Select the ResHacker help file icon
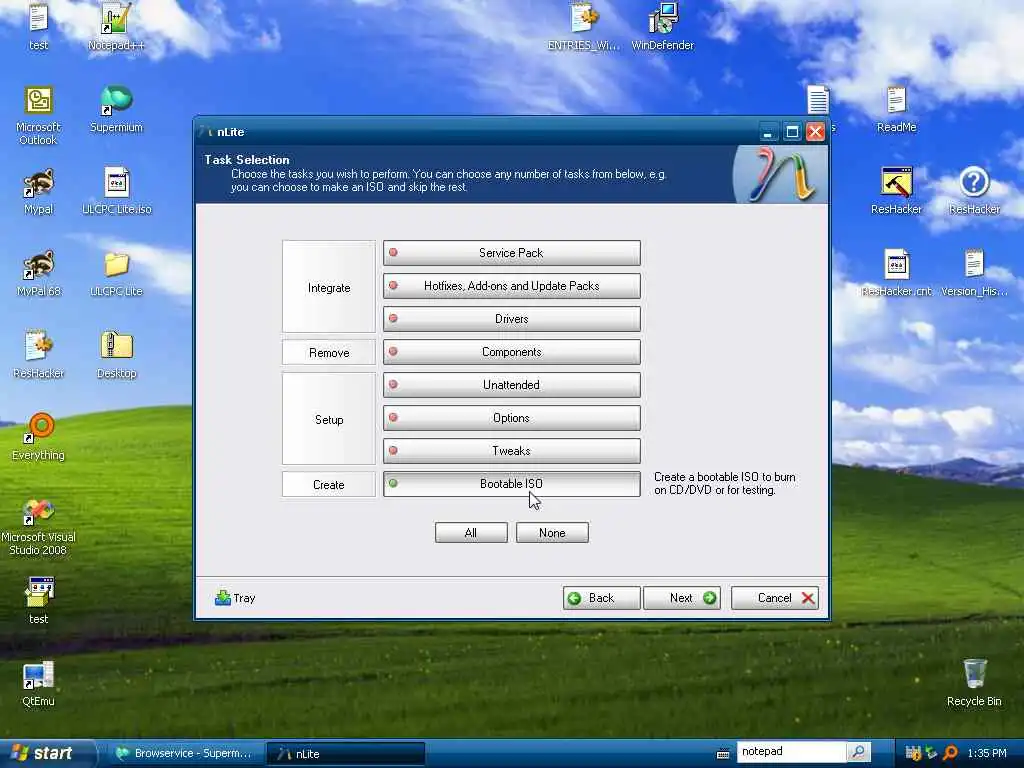Image resolution: width=1024 pixels, height=768 pixels. tap(974, 191)
